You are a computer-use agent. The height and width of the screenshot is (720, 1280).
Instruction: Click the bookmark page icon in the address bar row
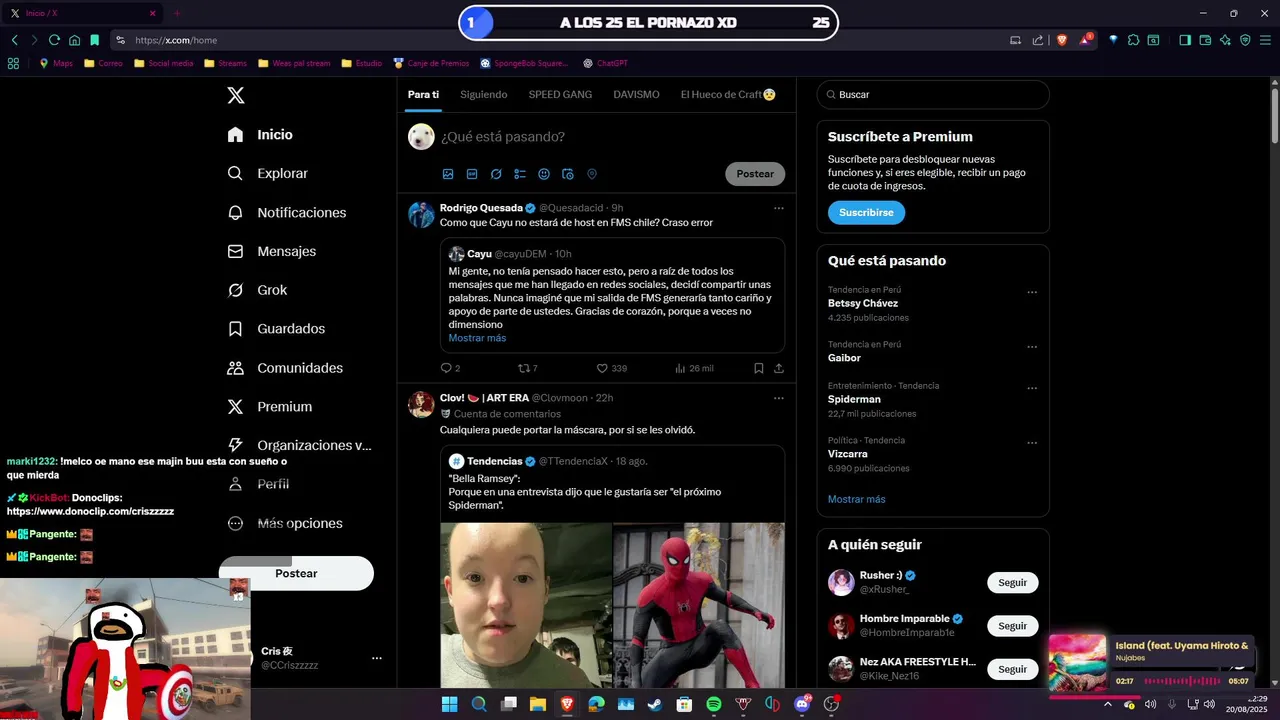pyautogui.click(x=94, y=40)
